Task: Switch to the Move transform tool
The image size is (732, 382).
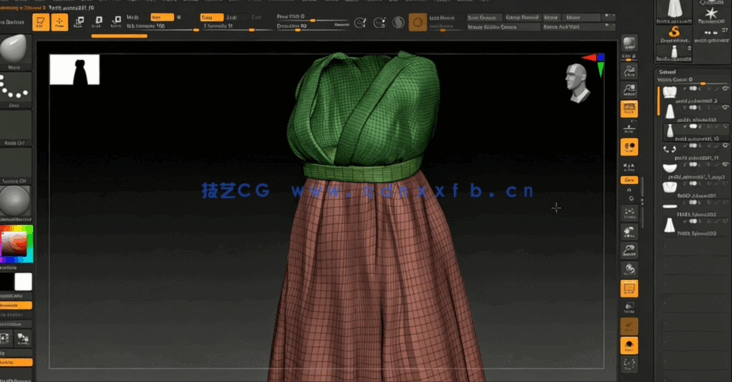Action: (x=79, y=21)
